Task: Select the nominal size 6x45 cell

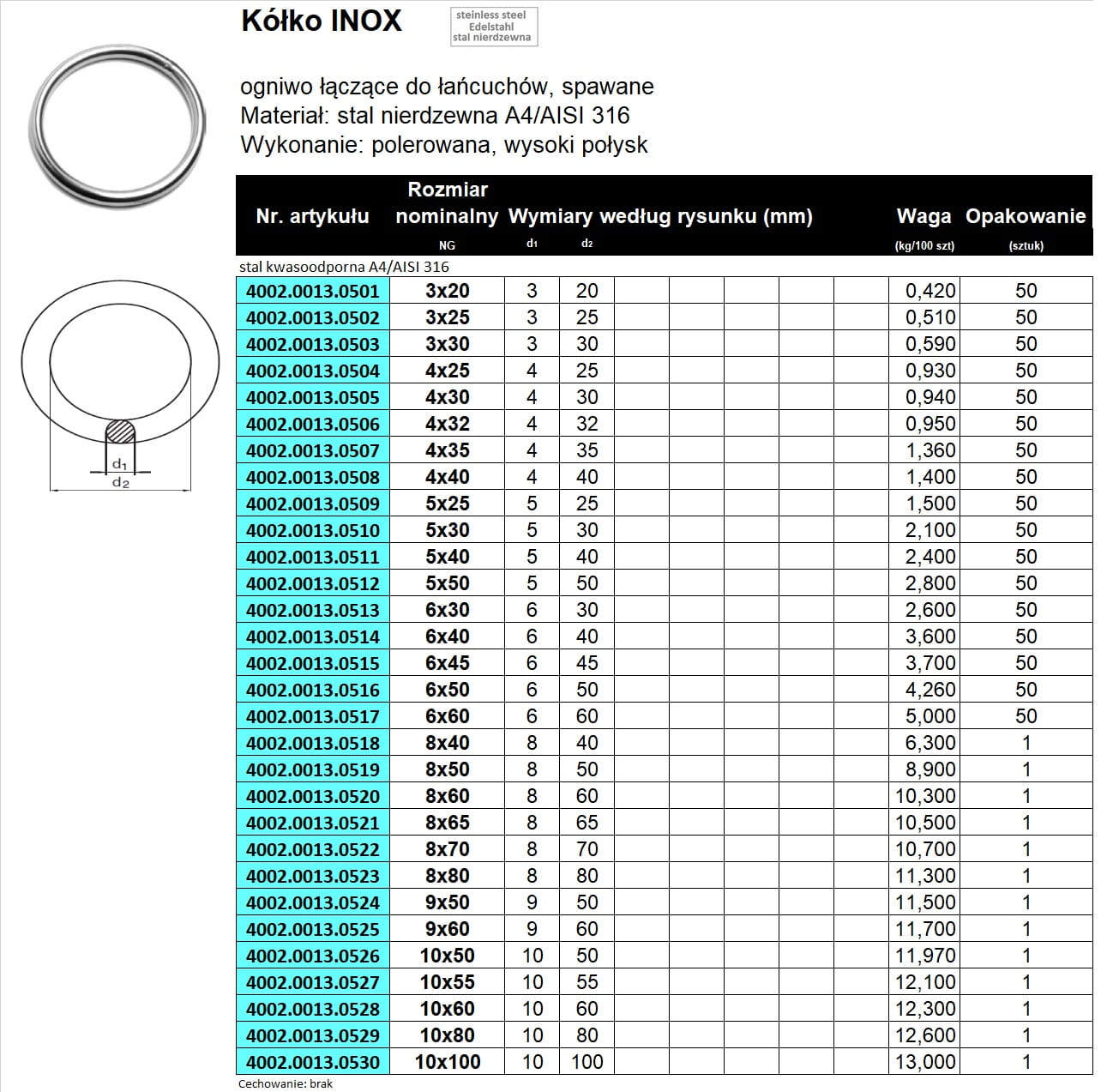Action: coord(447,663)
